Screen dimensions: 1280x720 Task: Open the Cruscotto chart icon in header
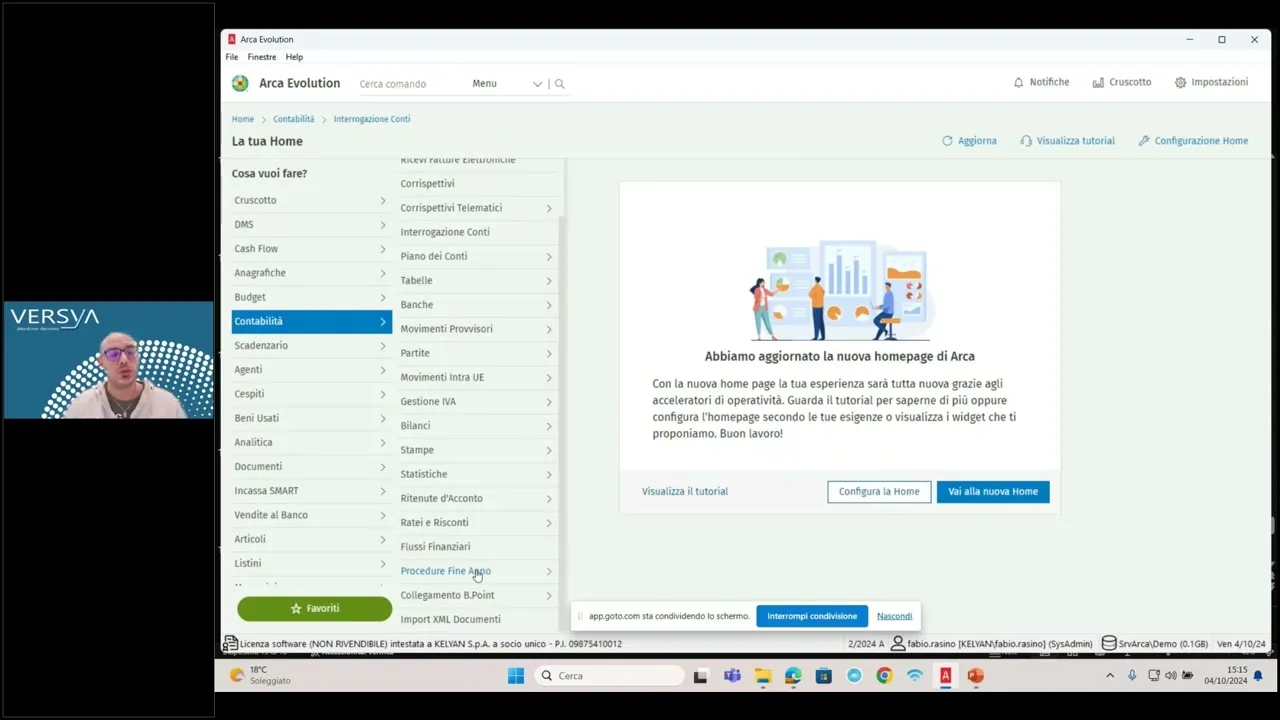(1098, 82)
